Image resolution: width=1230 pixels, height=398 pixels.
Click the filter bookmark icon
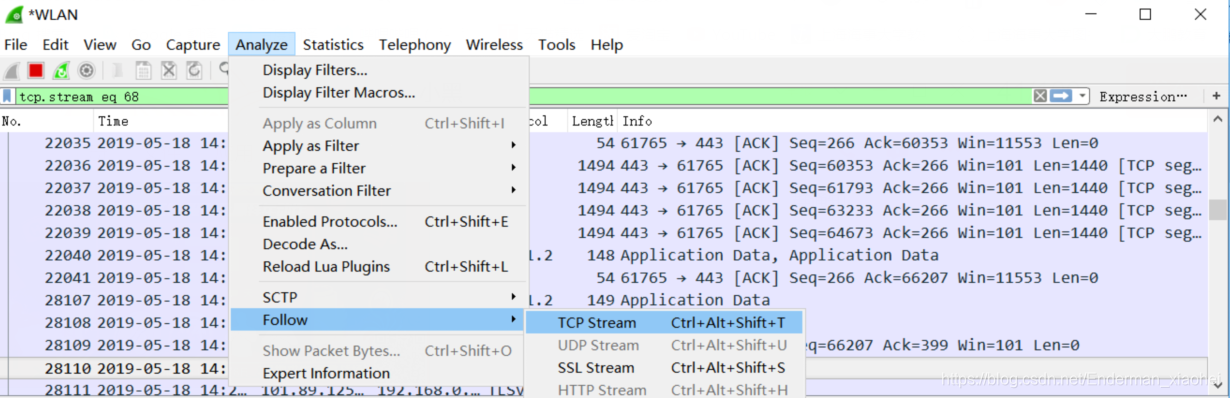(8, 96)
